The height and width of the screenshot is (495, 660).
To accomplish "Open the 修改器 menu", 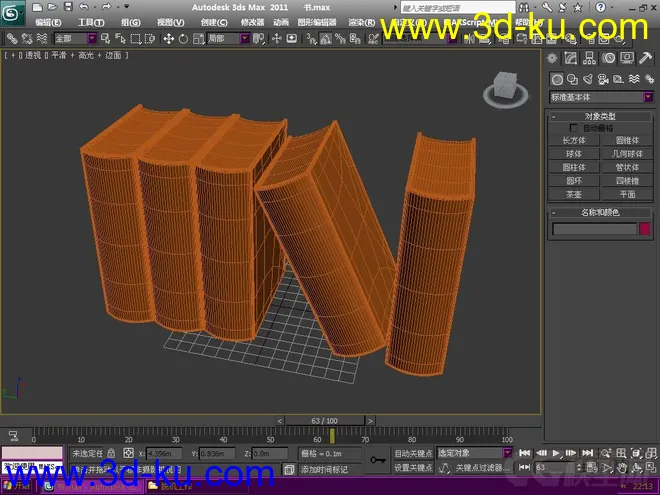I will click(x=252, y=22).
